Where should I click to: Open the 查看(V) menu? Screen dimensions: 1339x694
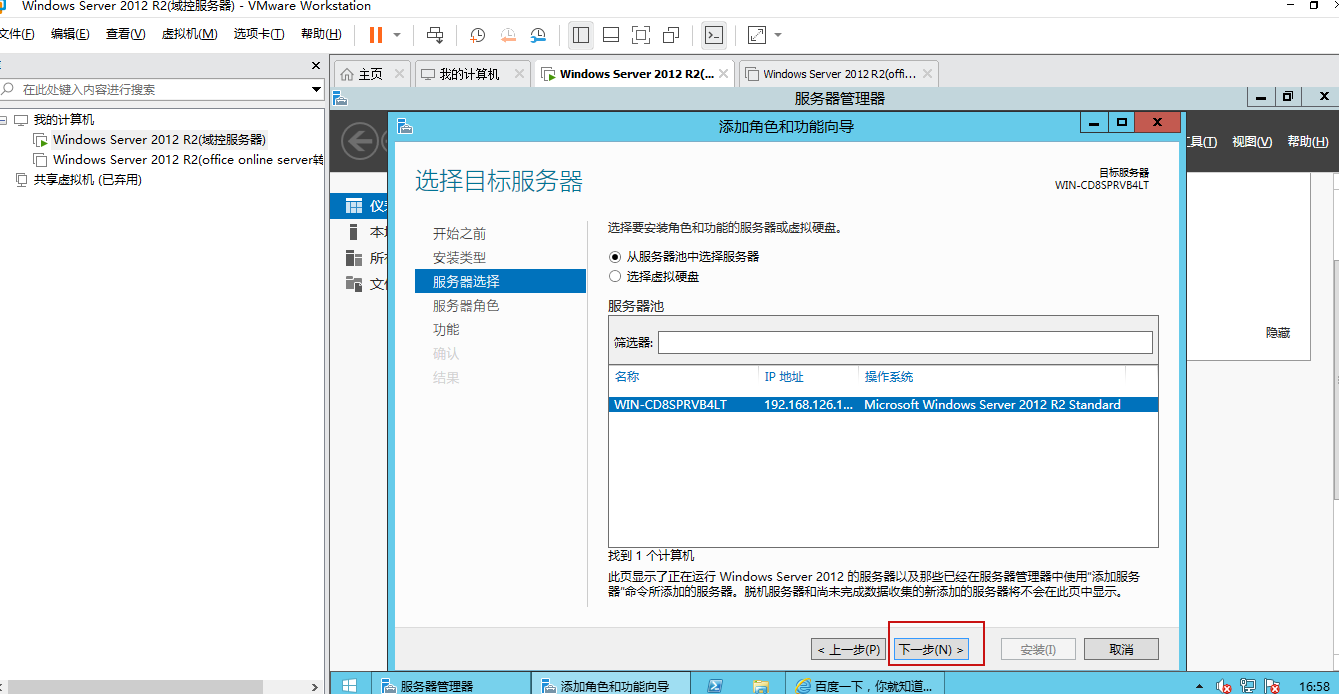coord(125,34)
